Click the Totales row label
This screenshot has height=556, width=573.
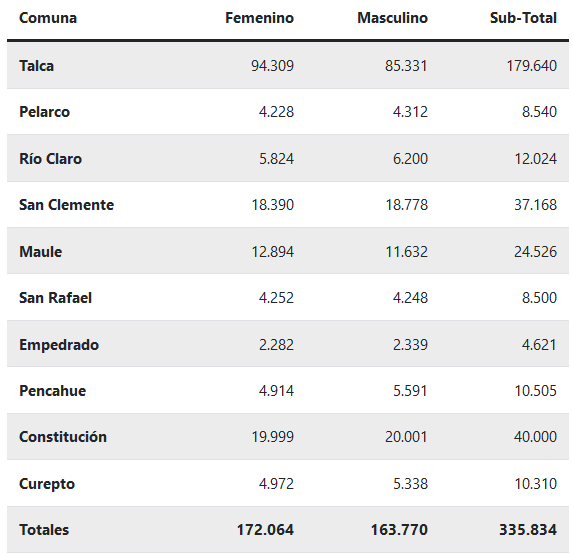(x=44, y=530)
